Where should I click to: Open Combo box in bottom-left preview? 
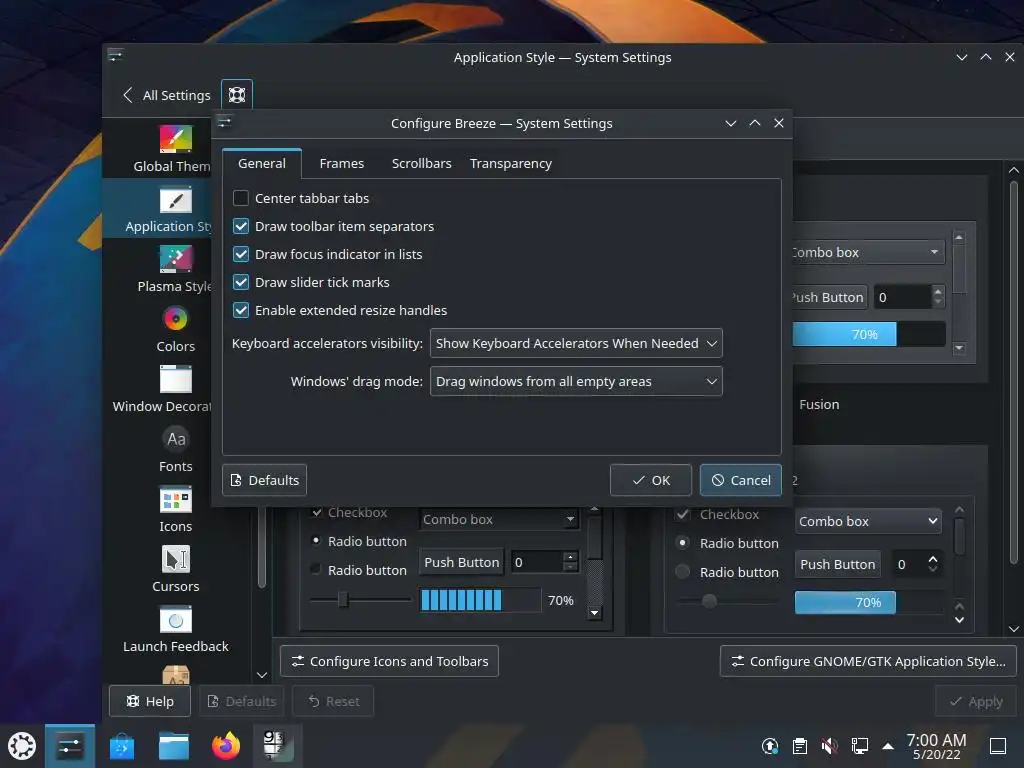498,519
